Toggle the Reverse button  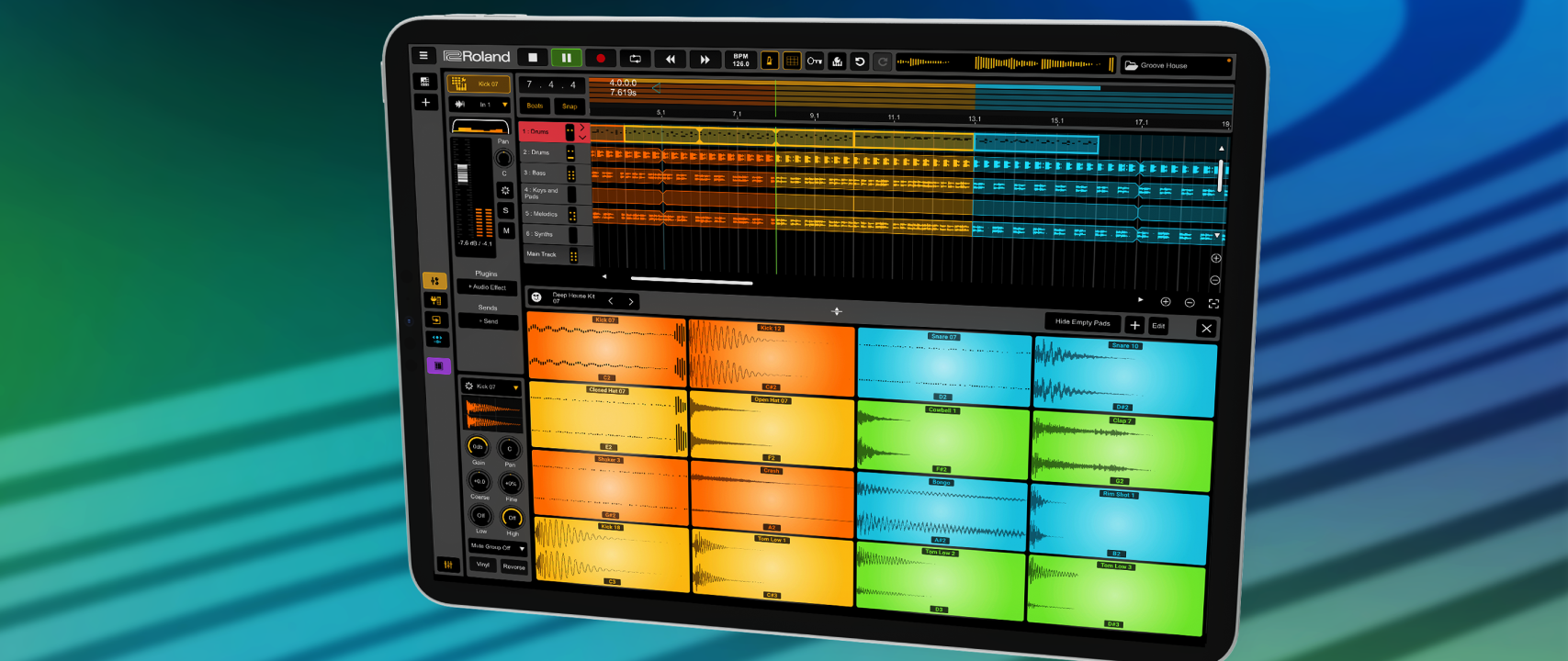(x=513, y=566)
